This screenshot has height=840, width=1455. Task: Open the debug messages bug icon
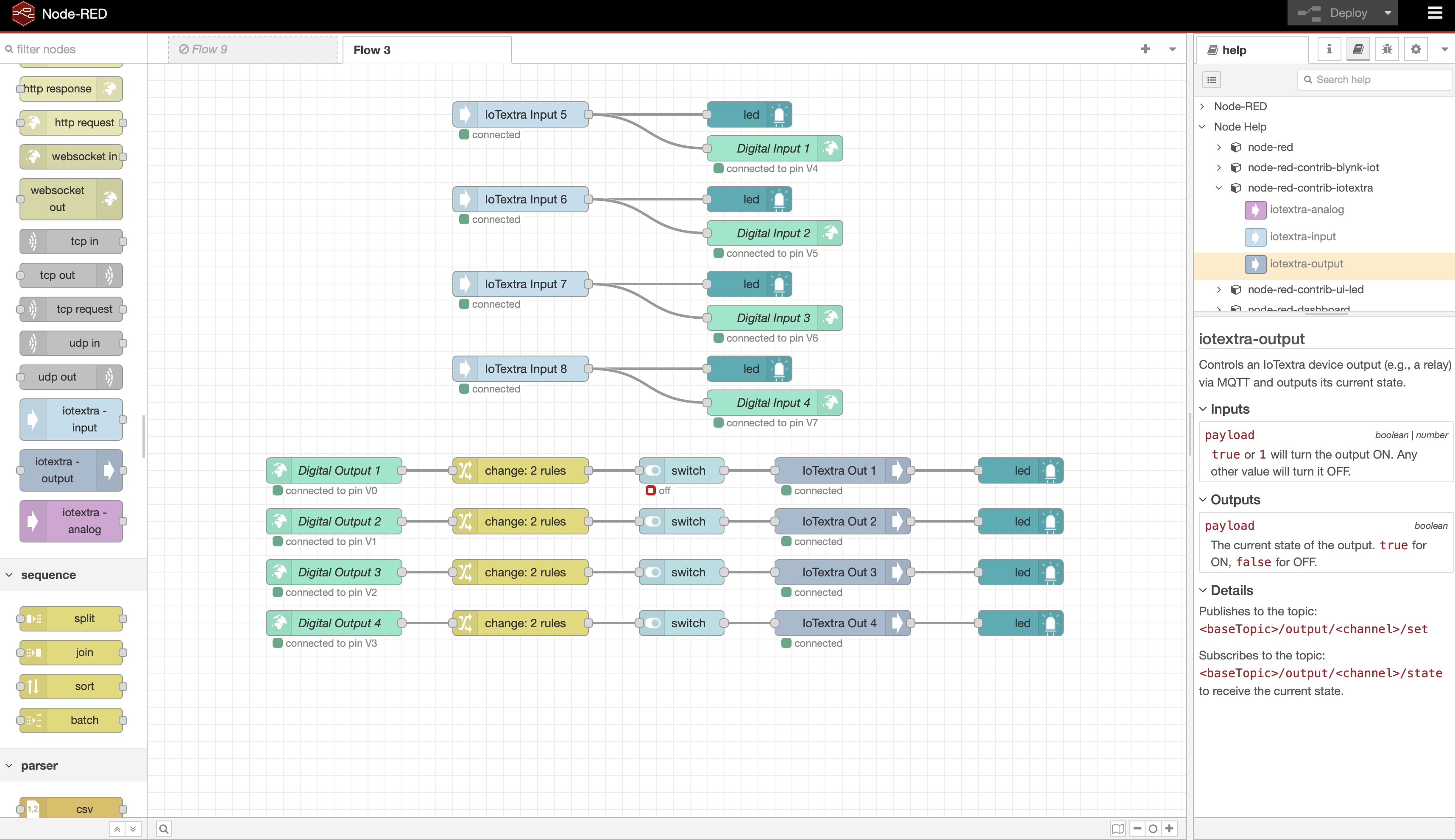(x=1387, y=50)
